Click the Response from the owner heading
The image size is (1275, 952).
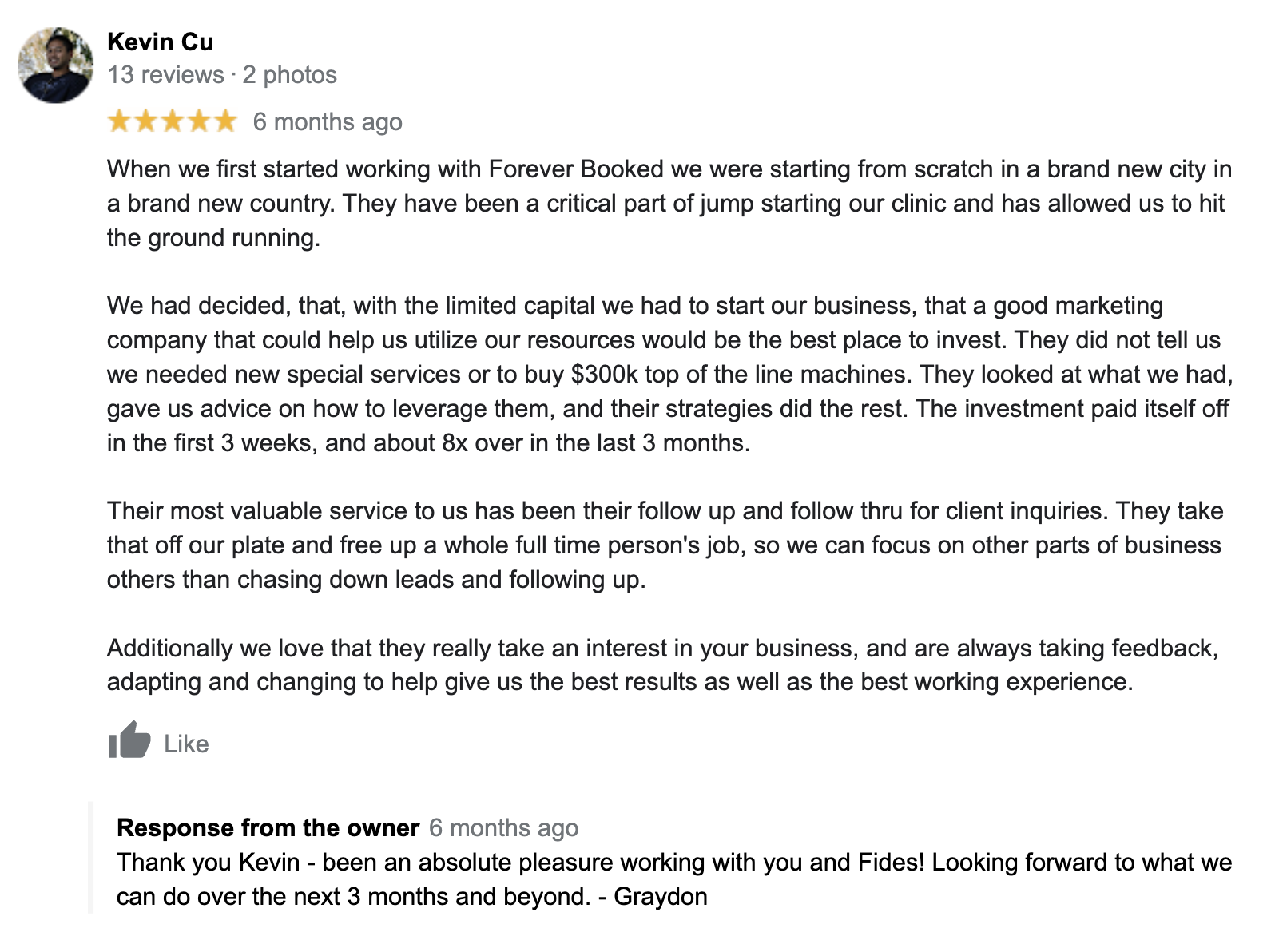pos(268,827)
